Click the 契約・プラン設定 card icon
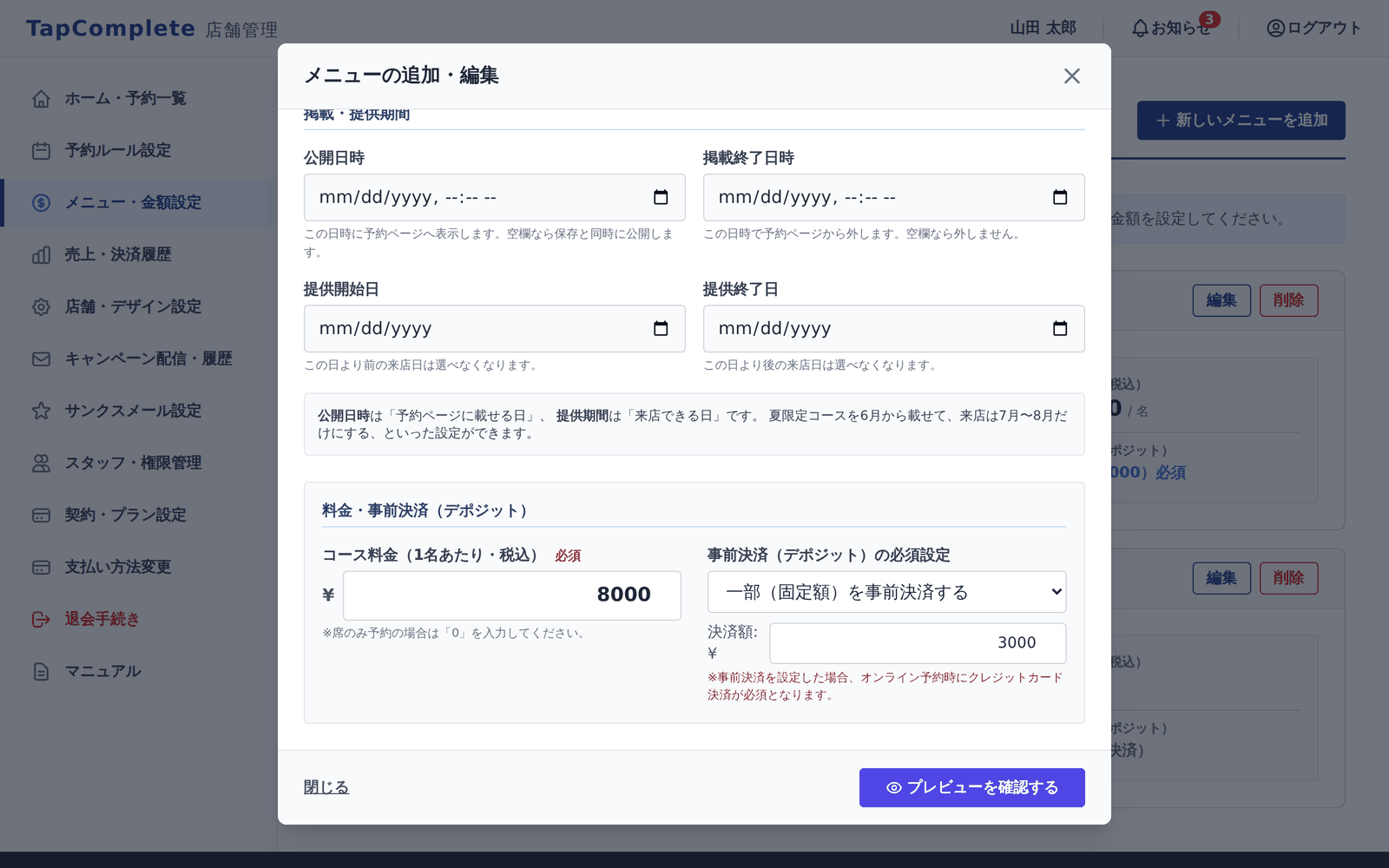Screen dimensions: 1389x868 pos(41,515)
